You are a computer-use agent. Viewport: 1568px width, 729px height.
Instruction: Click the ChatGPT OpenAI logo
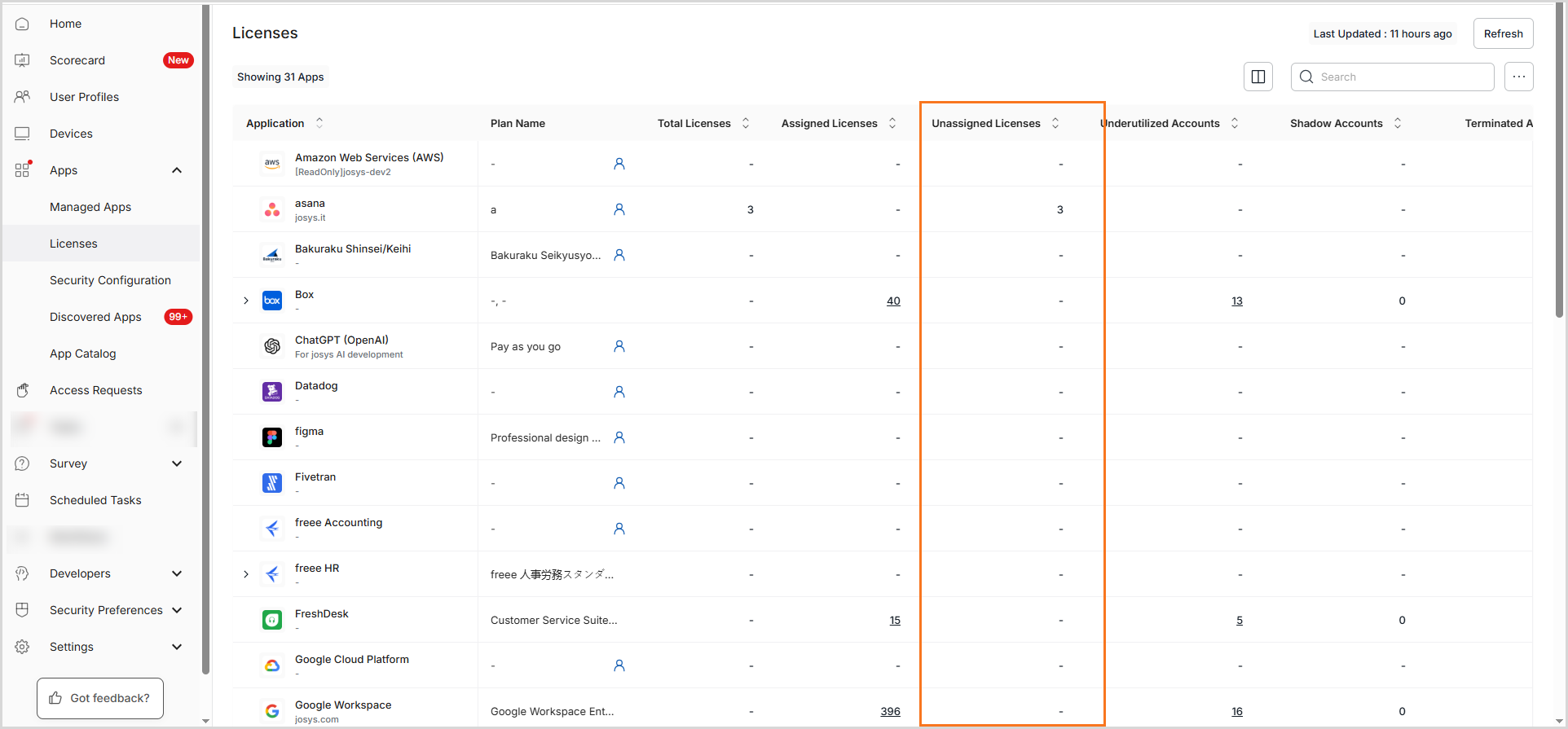[x=272, y=346]
